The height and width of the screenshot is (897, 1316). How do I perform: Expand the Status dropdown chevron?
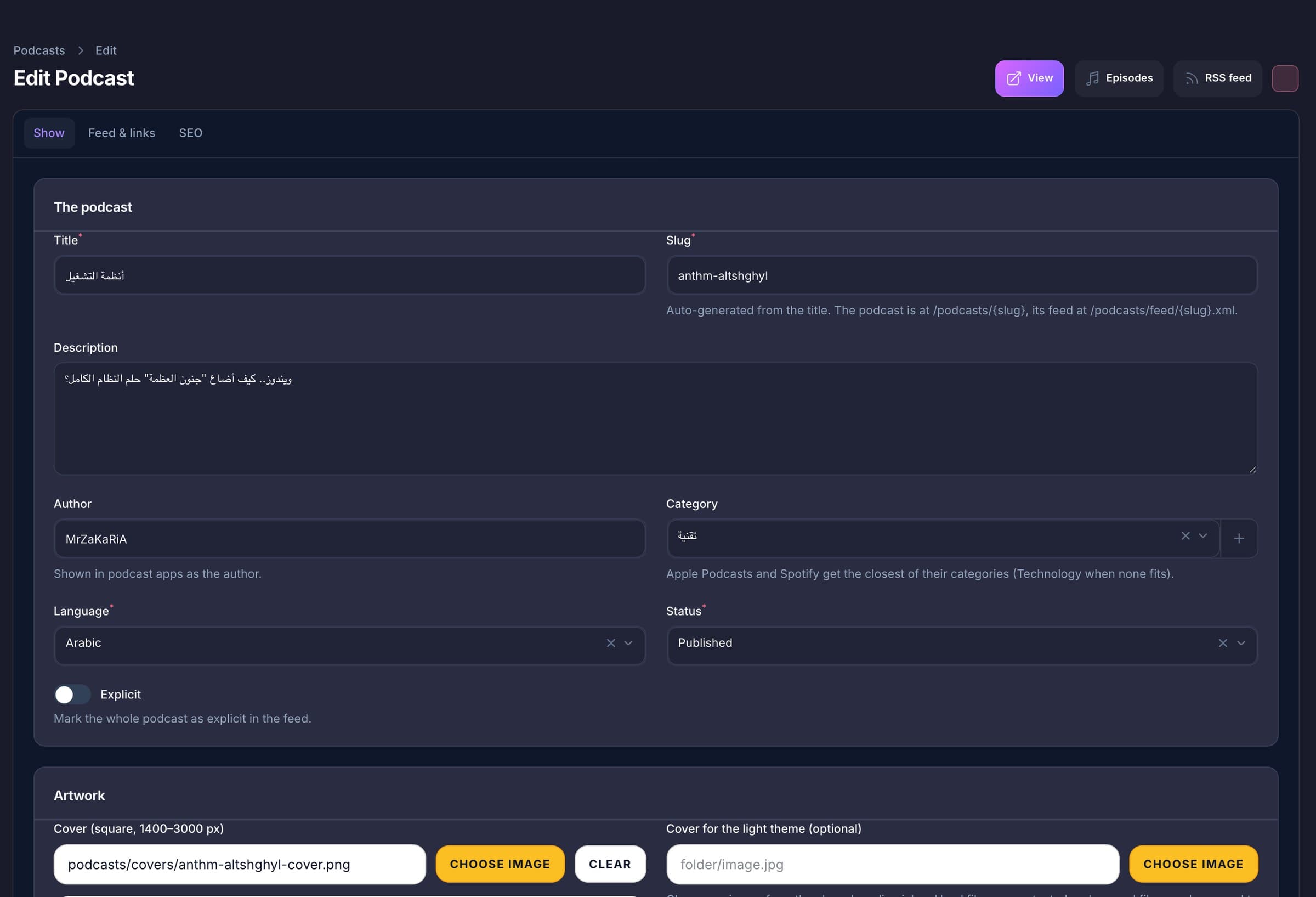(x=1241, y=642)
